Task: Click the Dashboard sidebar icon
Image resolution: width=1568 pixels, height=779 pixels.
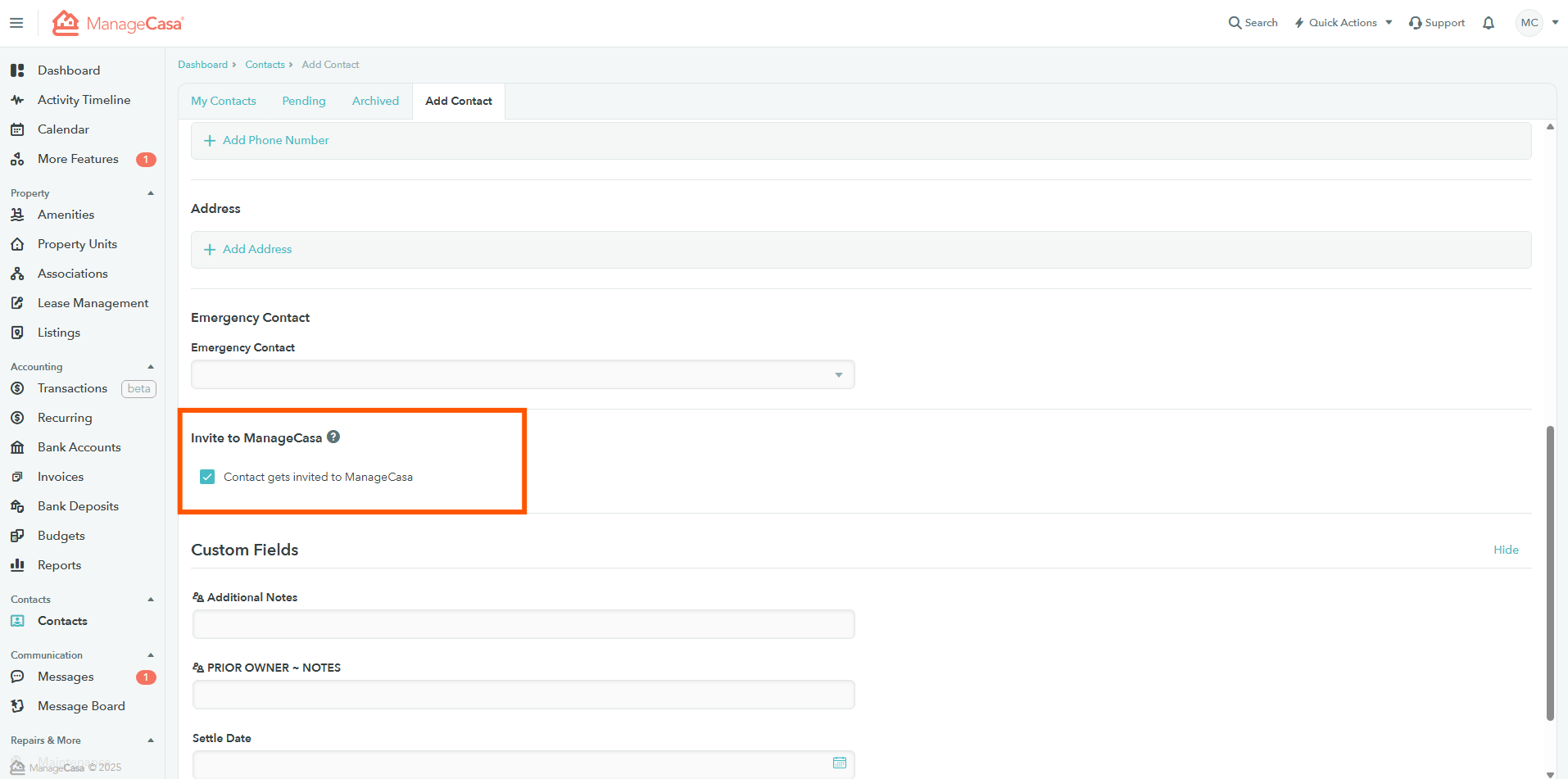Action: [x=17, y=70]
